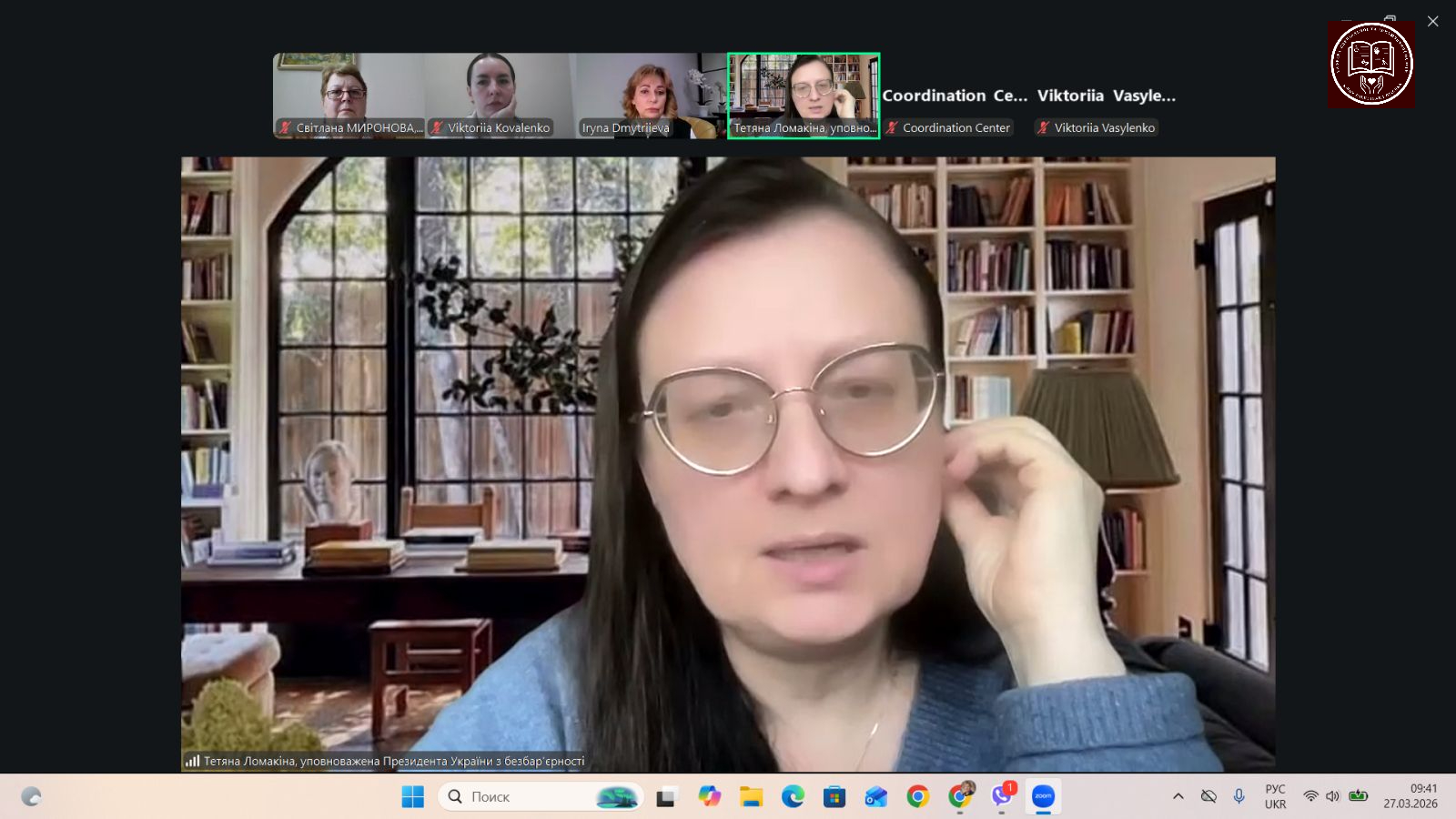Select the Coordination Center participant tile

click(955, 109)
